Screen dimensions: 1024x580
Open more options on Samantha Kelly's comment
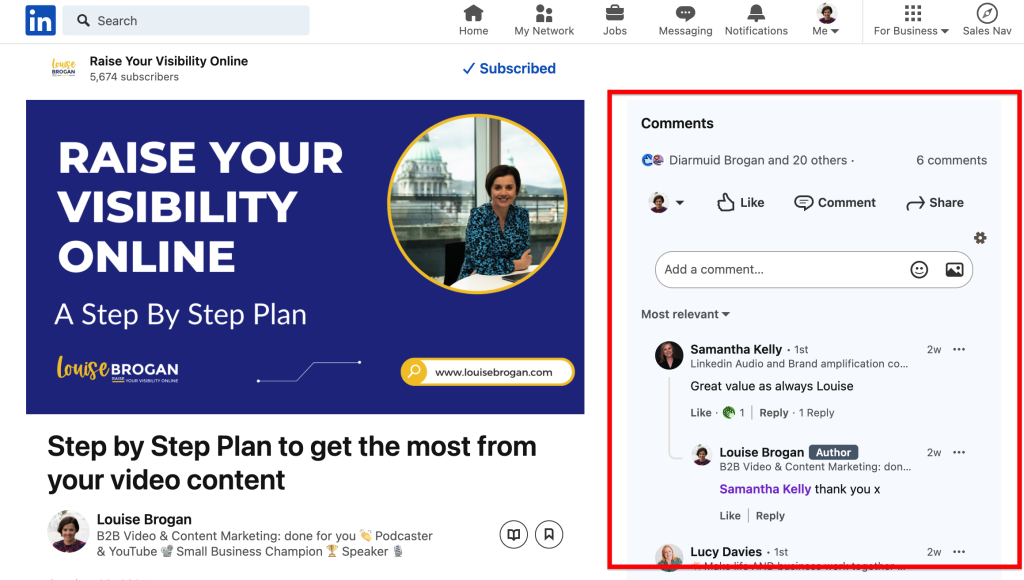(959, 349)
